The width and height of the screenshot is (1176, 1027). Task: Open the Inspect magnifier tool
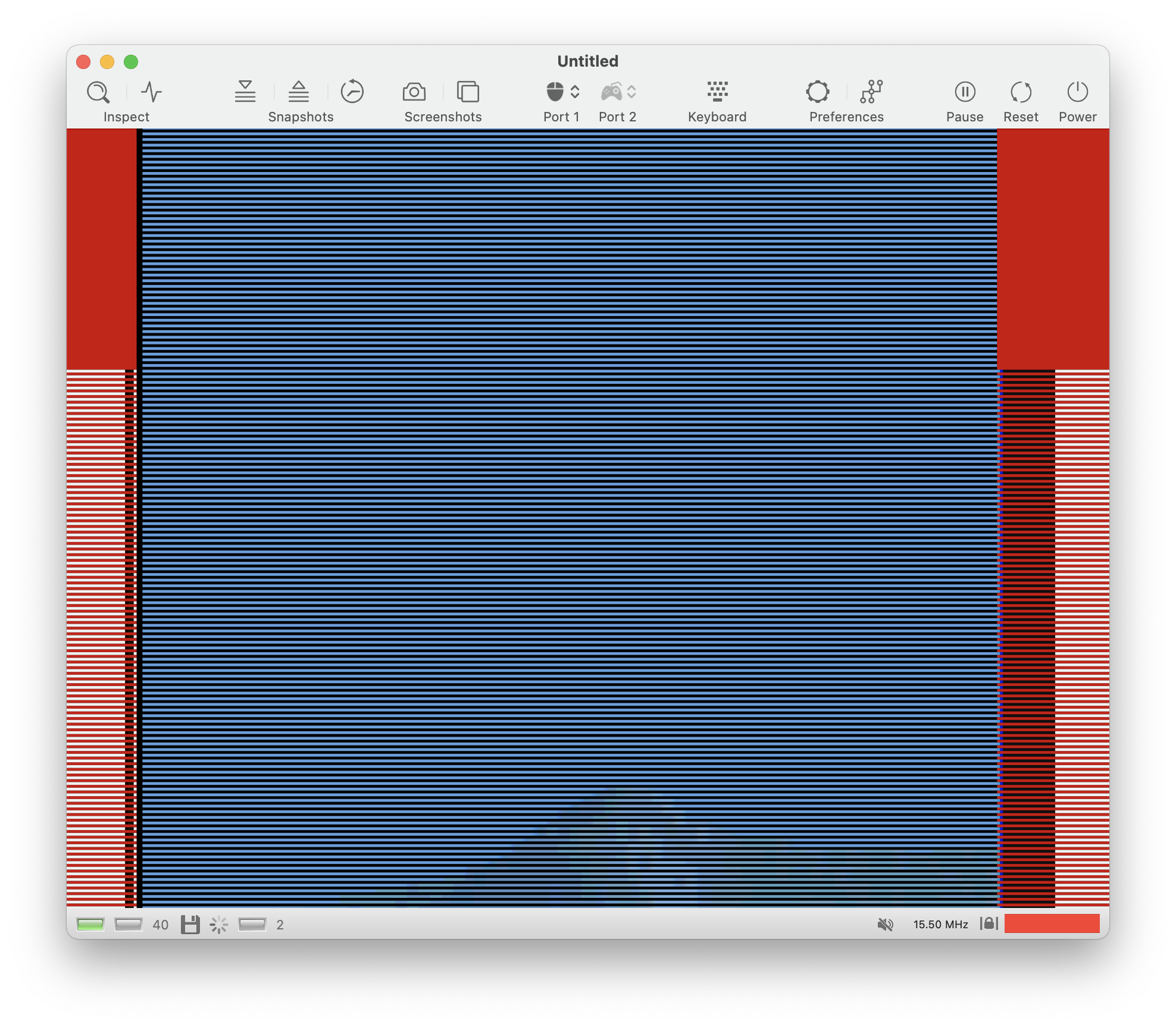(98, 92)
